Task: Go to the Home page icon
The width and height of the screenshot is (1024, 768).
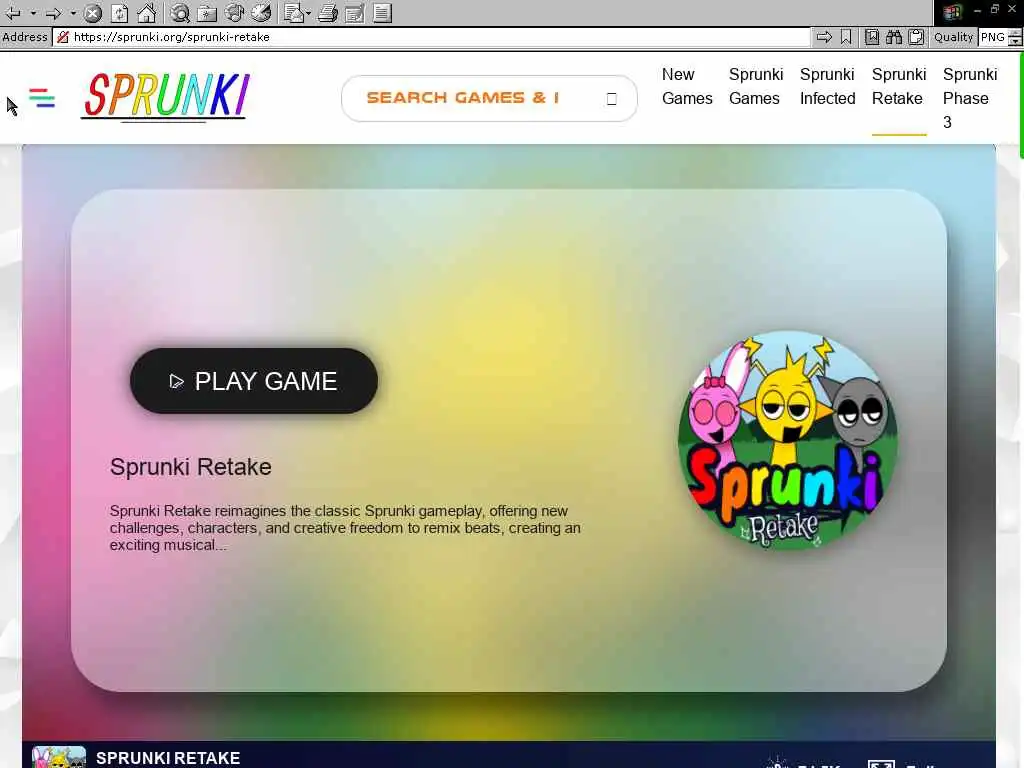Action: pyautogui.click(x=146, y=12)
